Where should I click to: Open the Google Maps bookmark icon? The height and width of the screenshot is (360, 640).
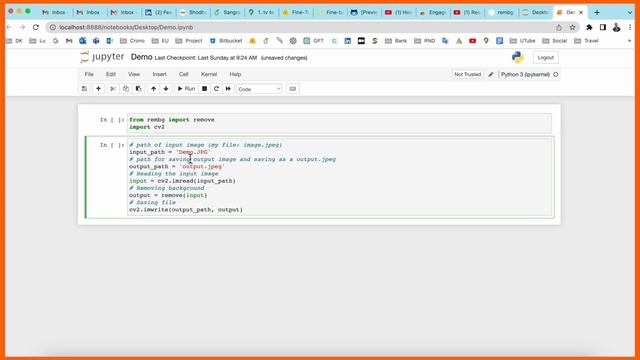click(486, 41)
